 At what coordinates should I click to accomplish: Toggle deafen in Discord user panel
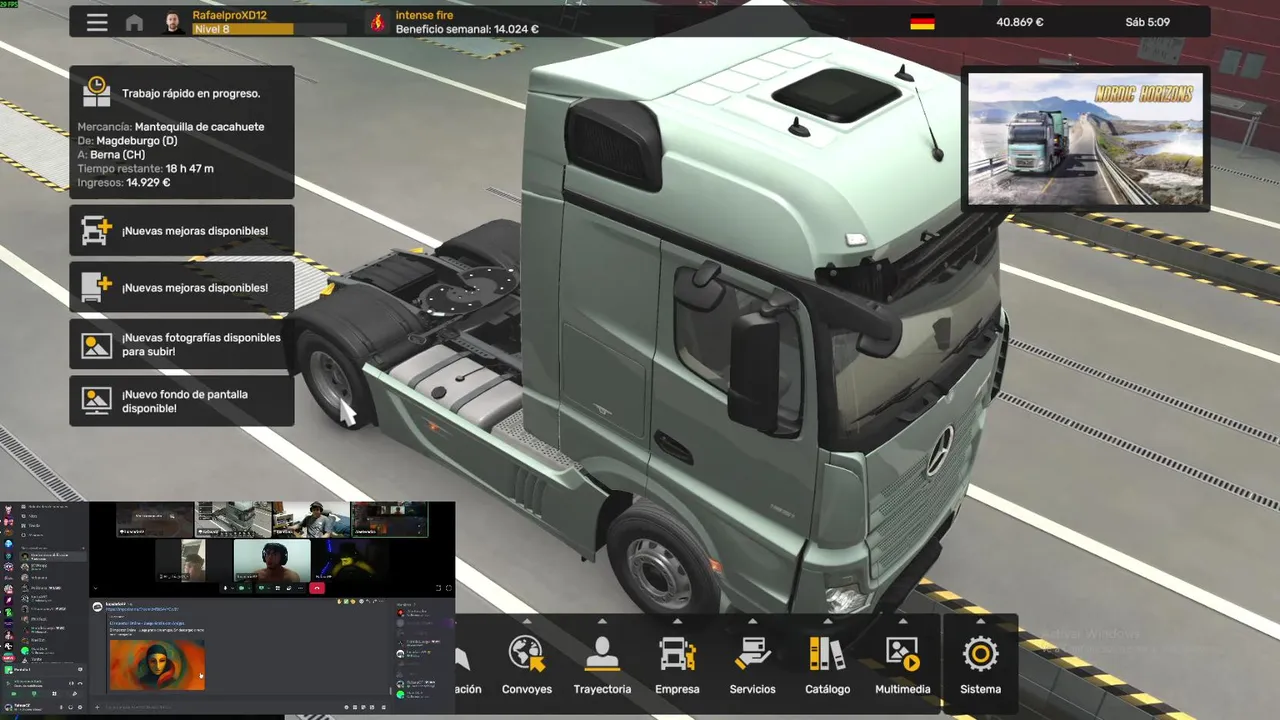click(70, 707)
